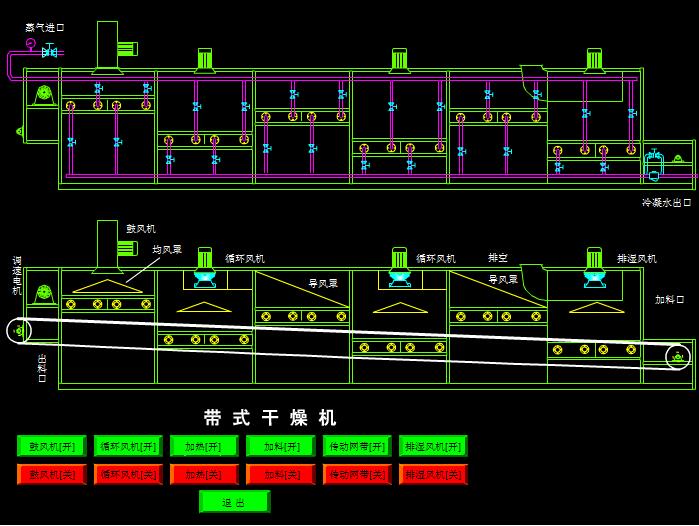
Task: Stop feeding via 加料[关] button
Action: pyautogui.click(x=281, y=474)
